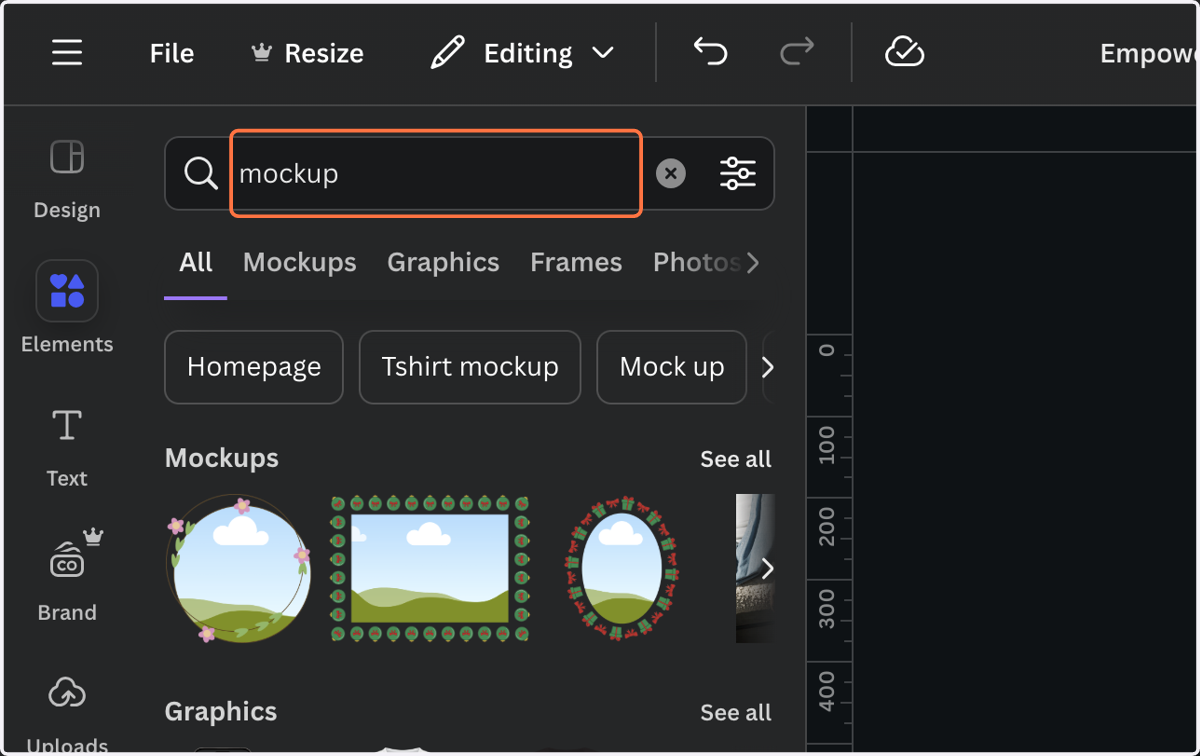Image resolution: width=1200 pixels, height=756 pixels.
Task: Click the Graphics section heading
Action: coord(221,712)
